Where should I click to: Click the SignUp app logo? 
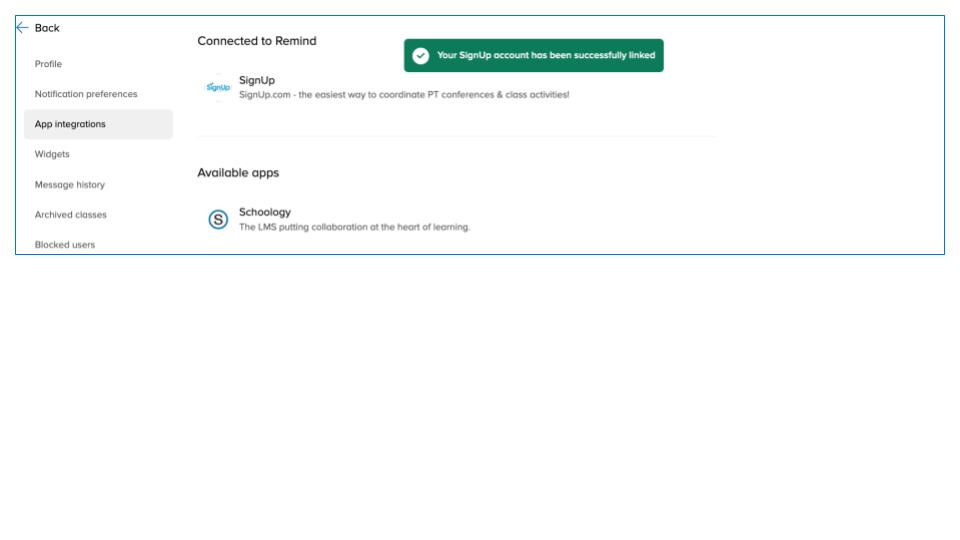coord(218,88)
